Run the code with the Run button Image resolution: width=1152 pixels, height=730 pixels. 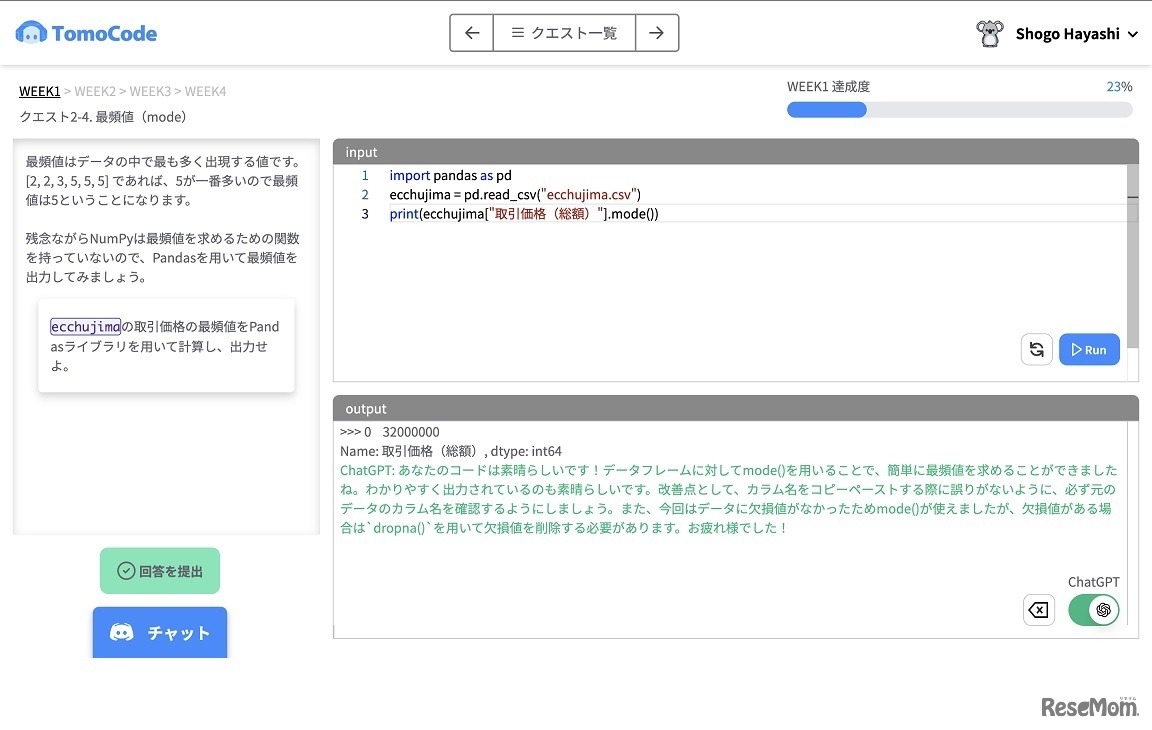[1089, 350]
